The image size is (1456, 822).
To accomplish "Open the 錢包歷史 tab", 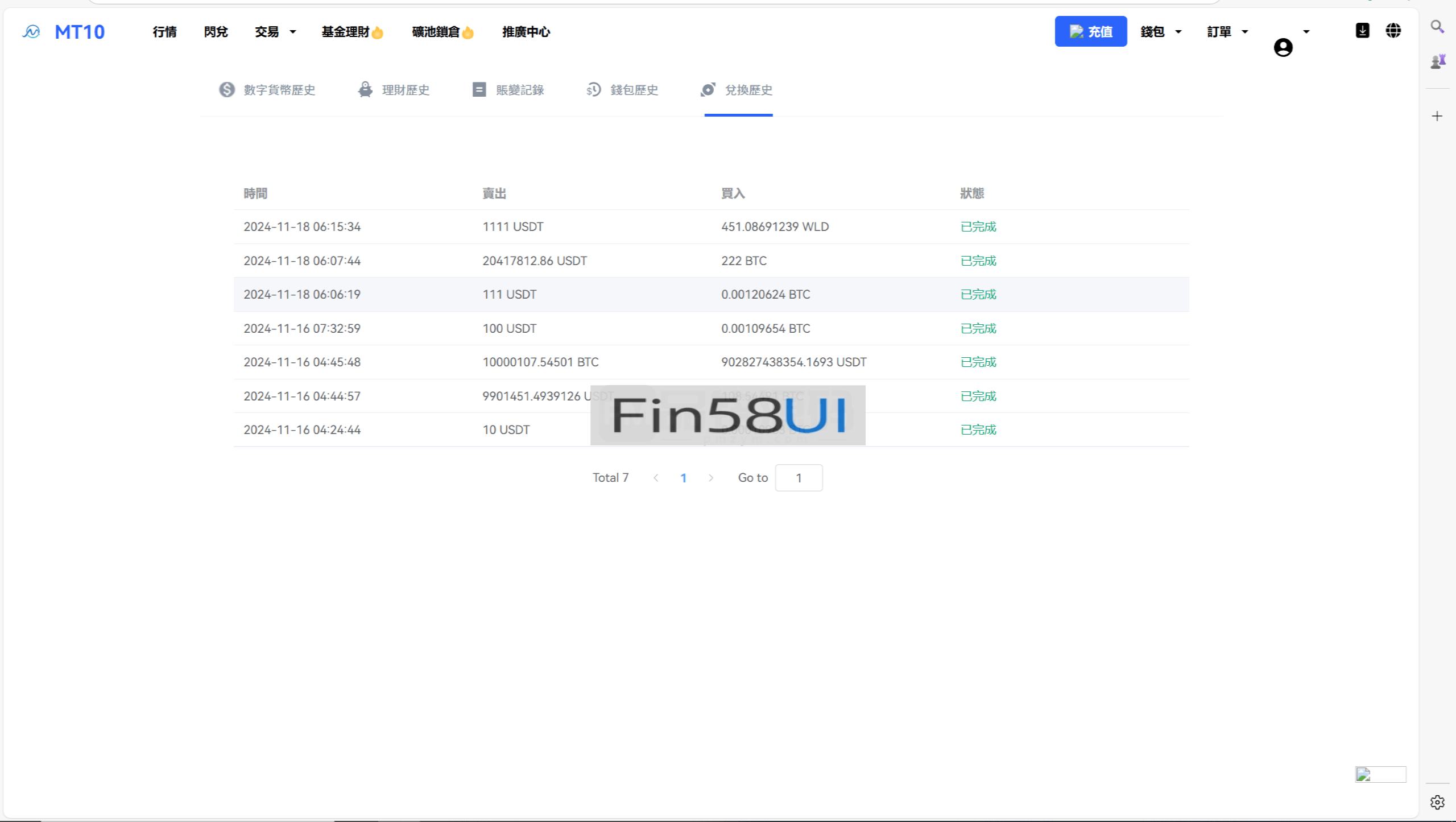I will pos(622,90).
